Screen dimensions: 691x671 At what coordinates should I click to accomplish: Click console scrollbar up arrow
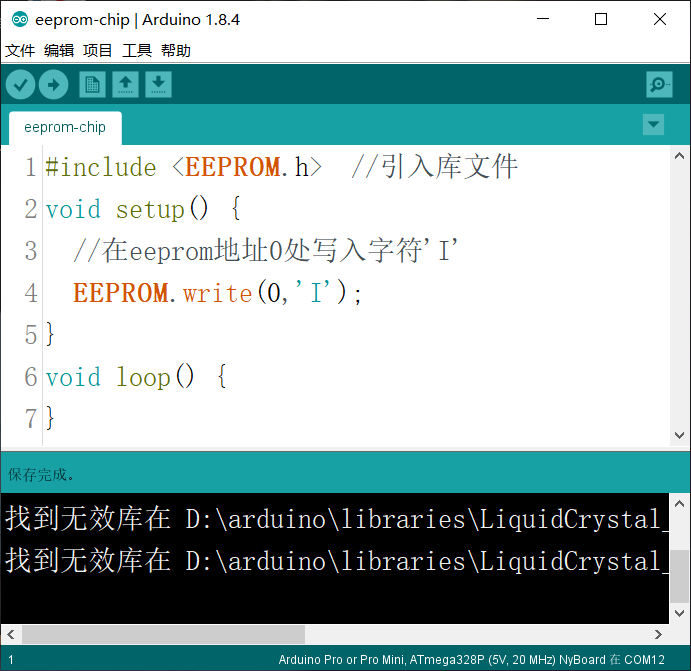click(680, 504)
